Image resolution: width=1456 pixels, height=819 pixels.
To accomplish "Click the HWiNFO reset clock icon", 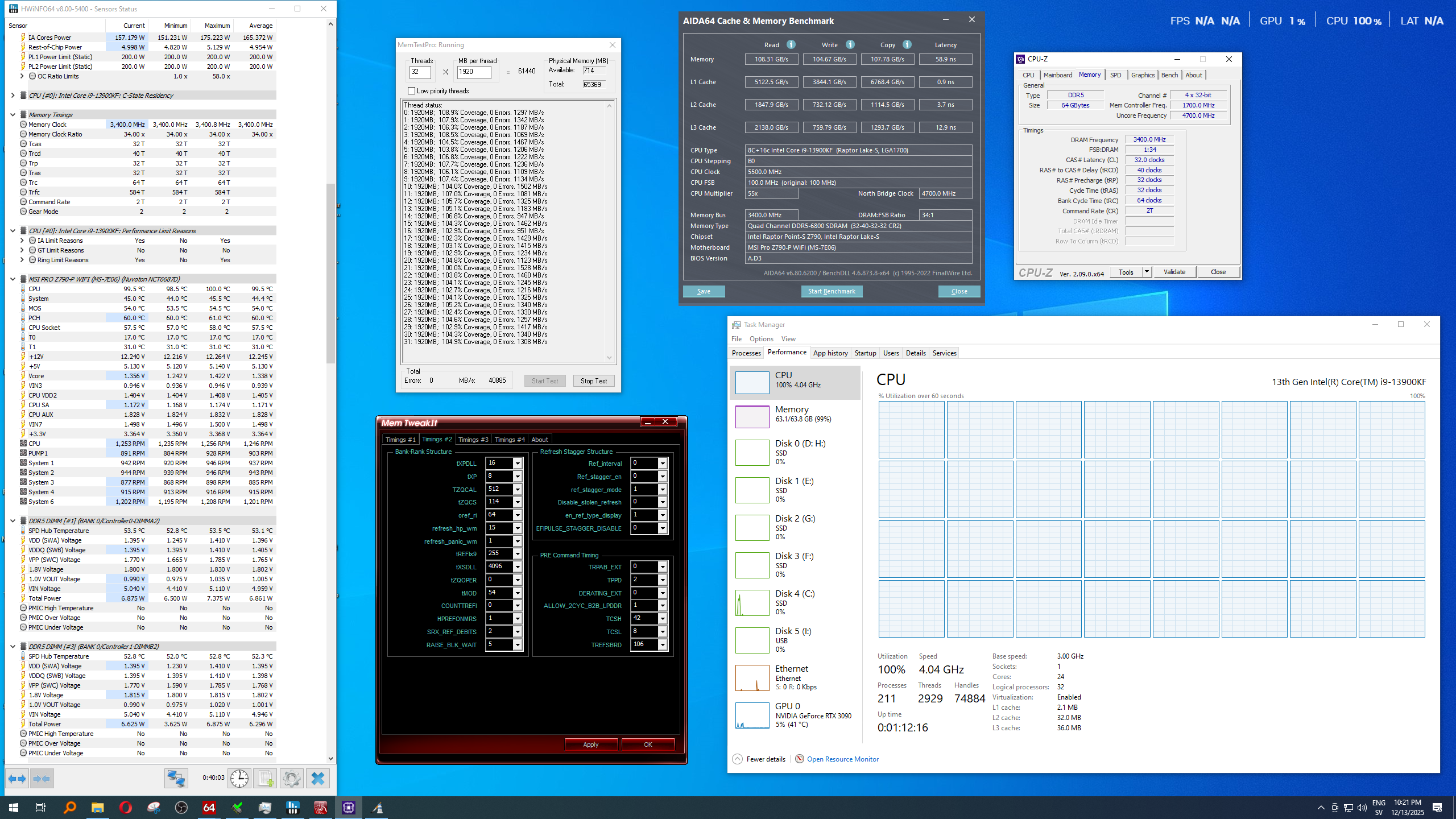I will tap(239, 778).
